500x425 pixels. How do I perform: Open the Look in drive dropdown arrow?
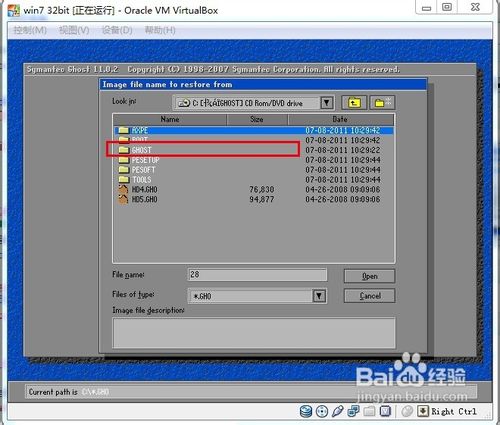[326, 103]
